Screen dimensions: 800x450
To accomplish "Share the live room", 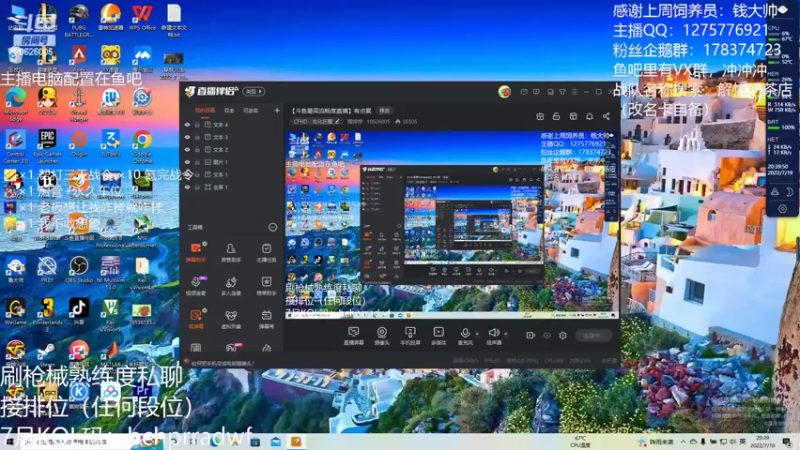I will 606,116.
